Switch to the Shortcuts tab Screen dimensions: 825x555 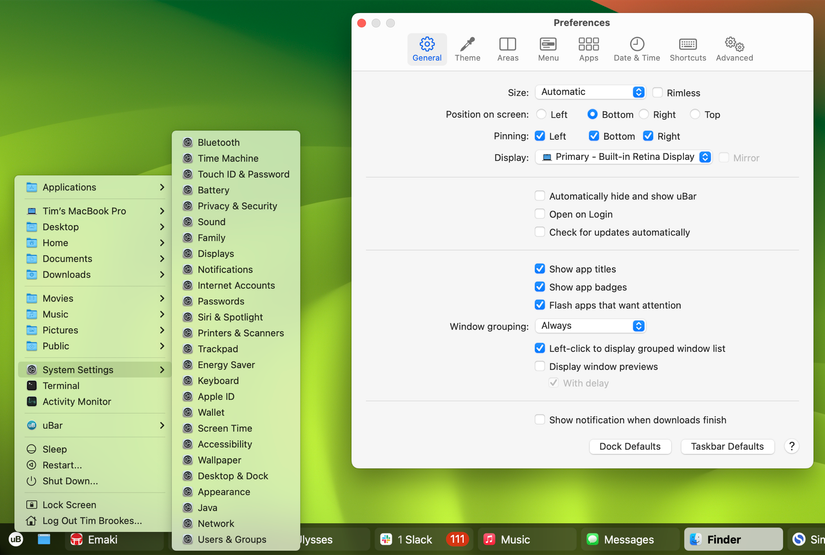pyautogui.click(x=688, y=49)
